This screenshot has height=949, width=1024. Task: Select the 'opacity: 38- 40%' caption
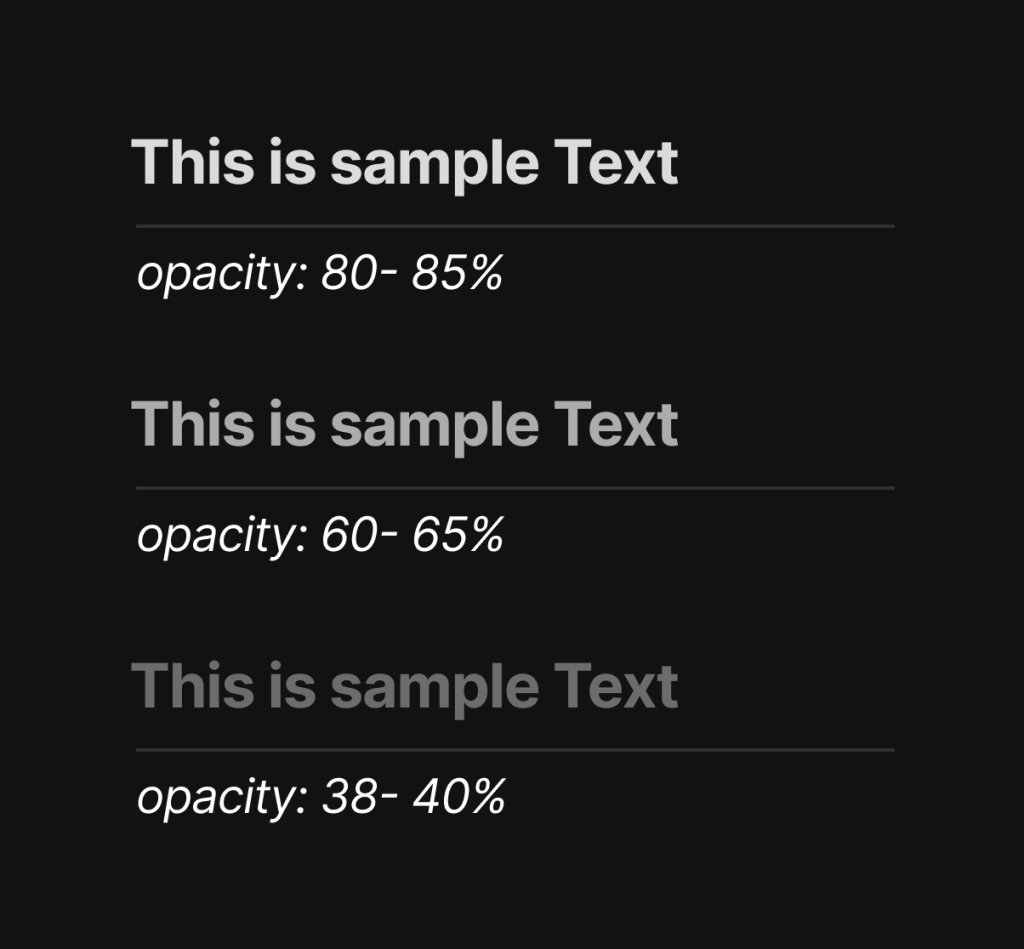[x=321, y=799]
